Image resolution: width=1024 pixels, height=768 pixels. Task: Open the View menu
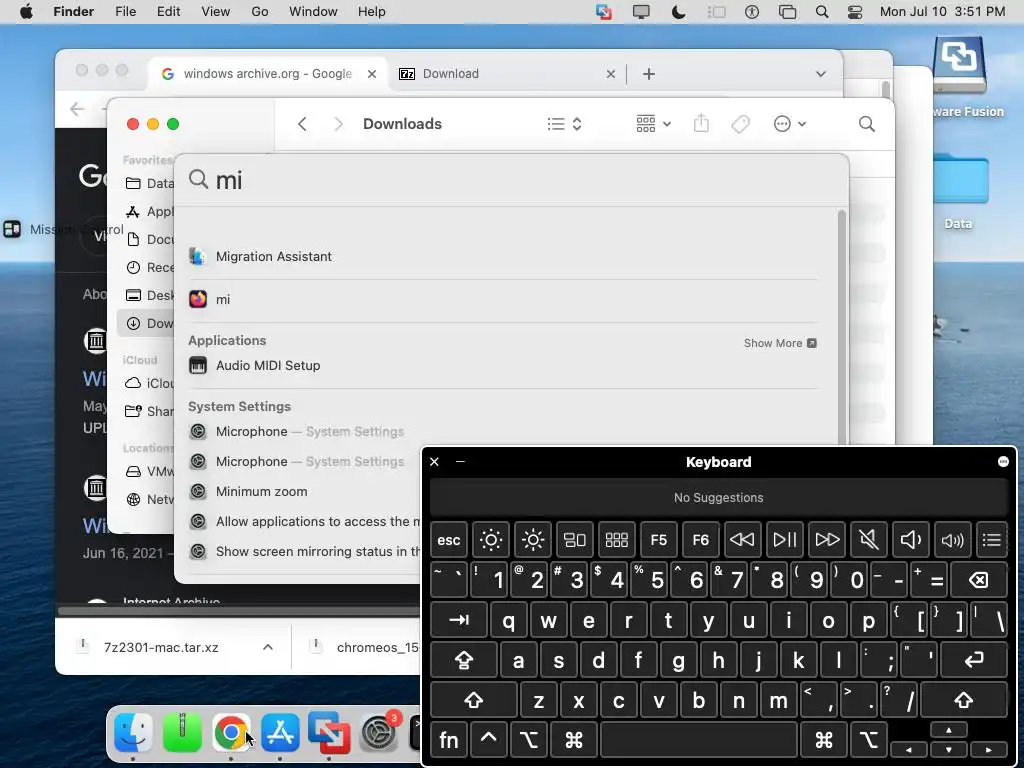[216, 12]
